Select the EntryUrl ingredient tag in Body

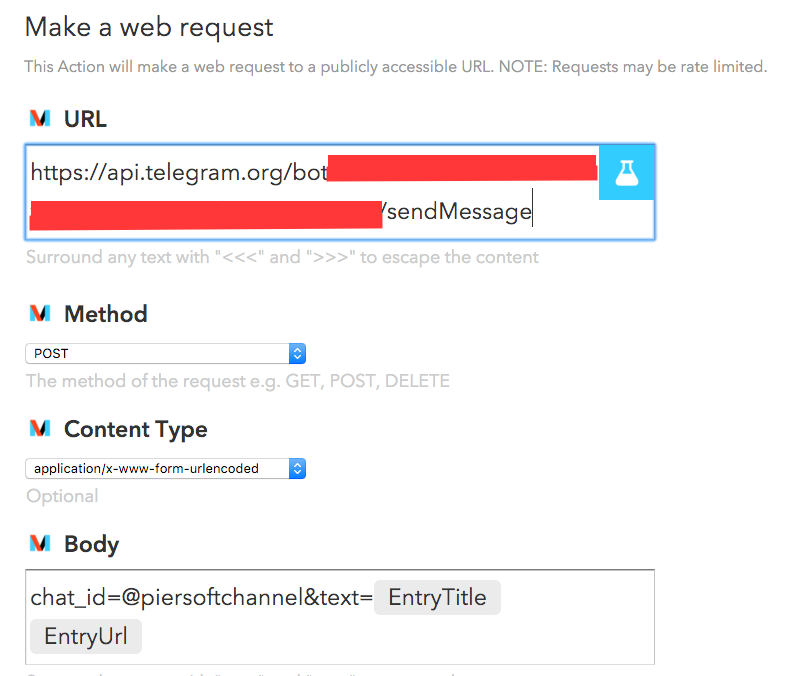(86, 636)
